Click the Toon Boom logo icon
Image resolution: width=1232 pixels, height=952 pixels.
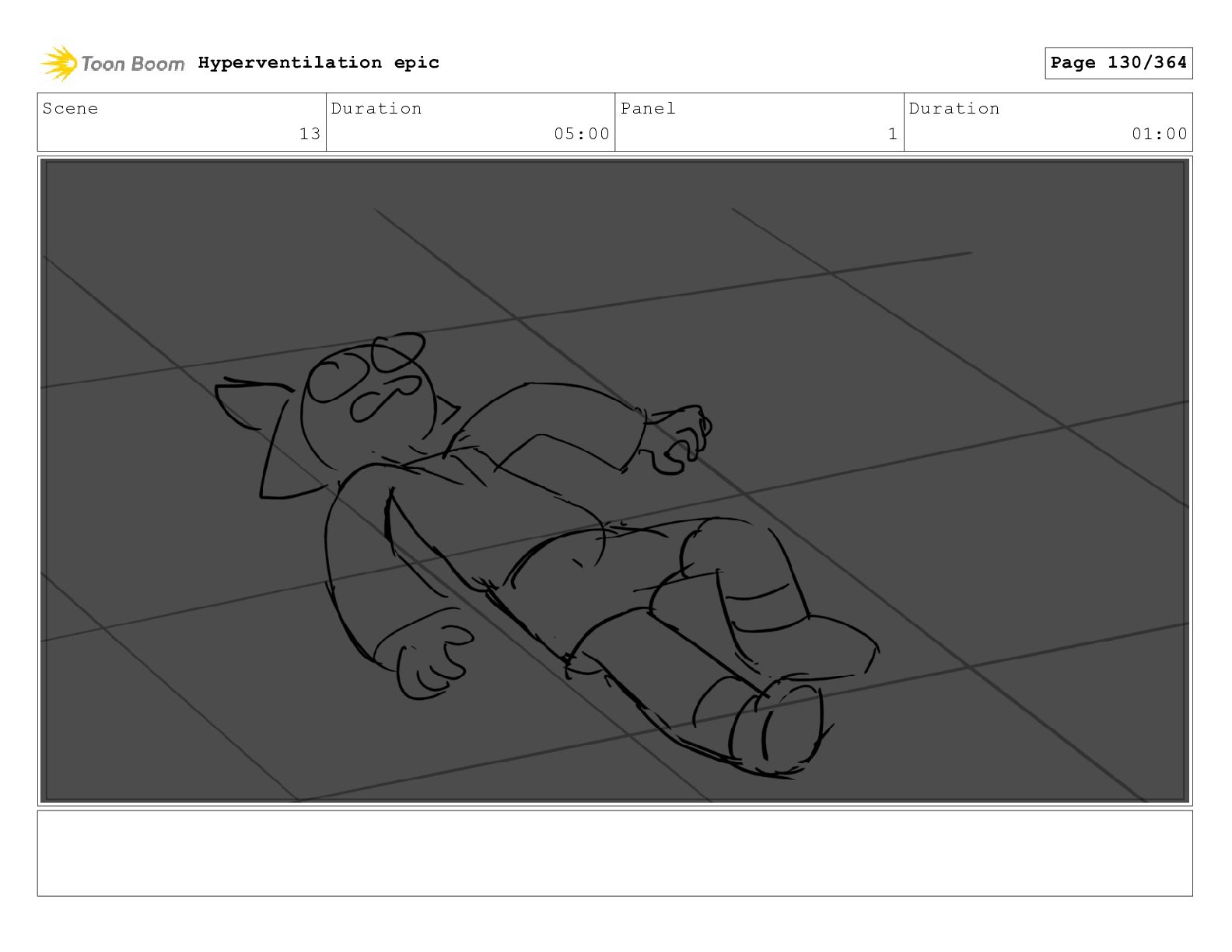(59, 63)
